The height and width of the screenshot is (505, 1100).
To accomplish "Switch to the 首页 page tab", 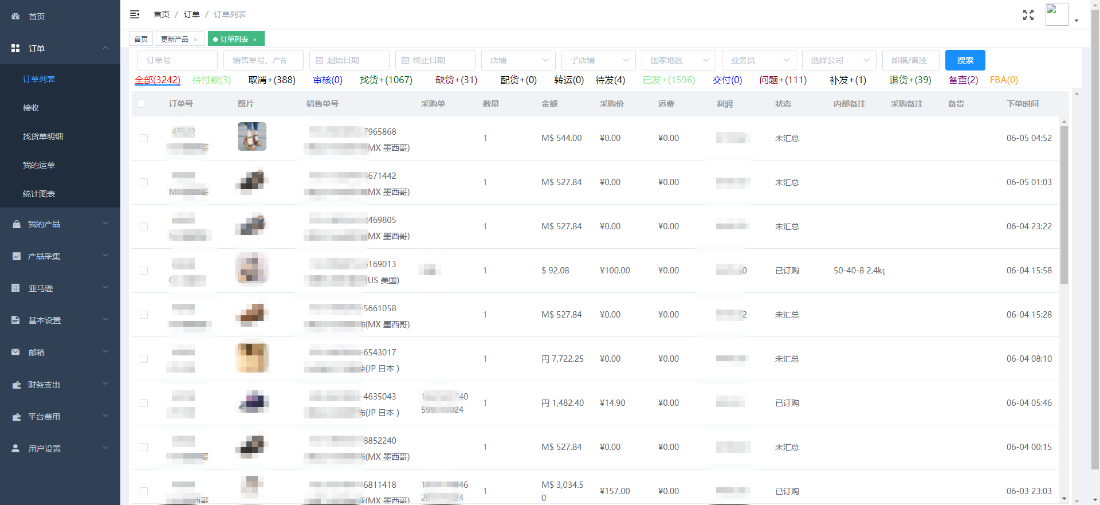I will click(x=141, y=39).
